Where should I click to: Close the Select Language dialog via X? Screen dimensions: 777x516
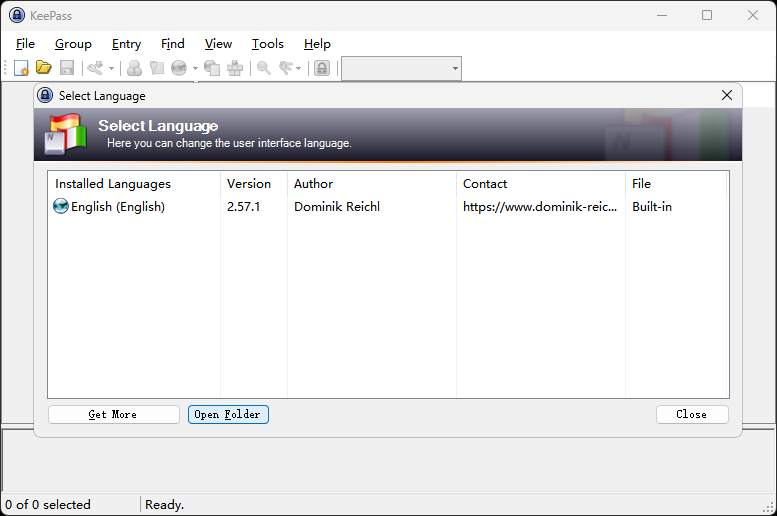(x=727, y=95)
